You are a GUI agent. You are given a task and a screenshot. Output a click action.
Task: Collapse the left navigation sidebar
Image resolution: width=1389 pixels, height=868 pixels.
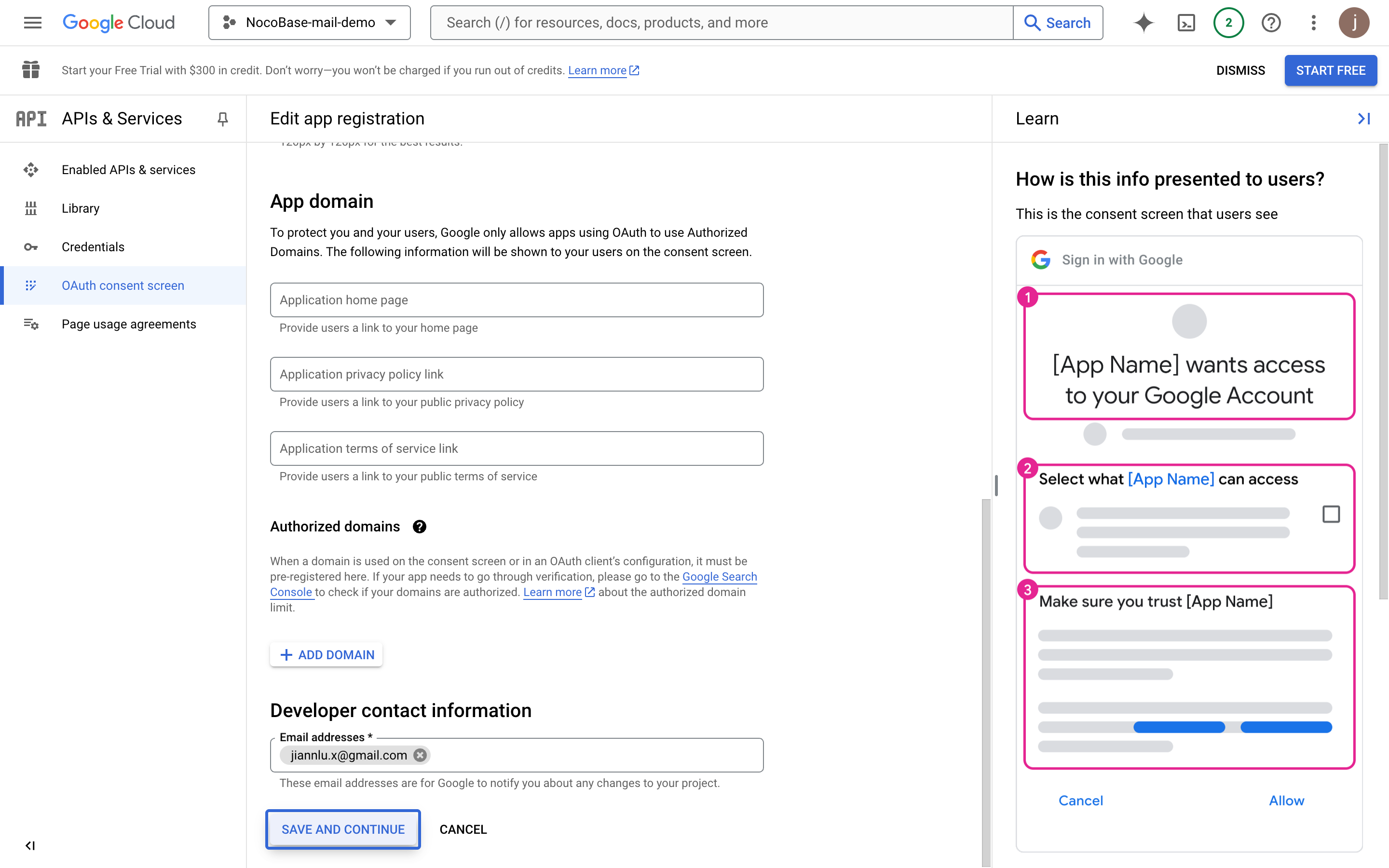[30, 845]
